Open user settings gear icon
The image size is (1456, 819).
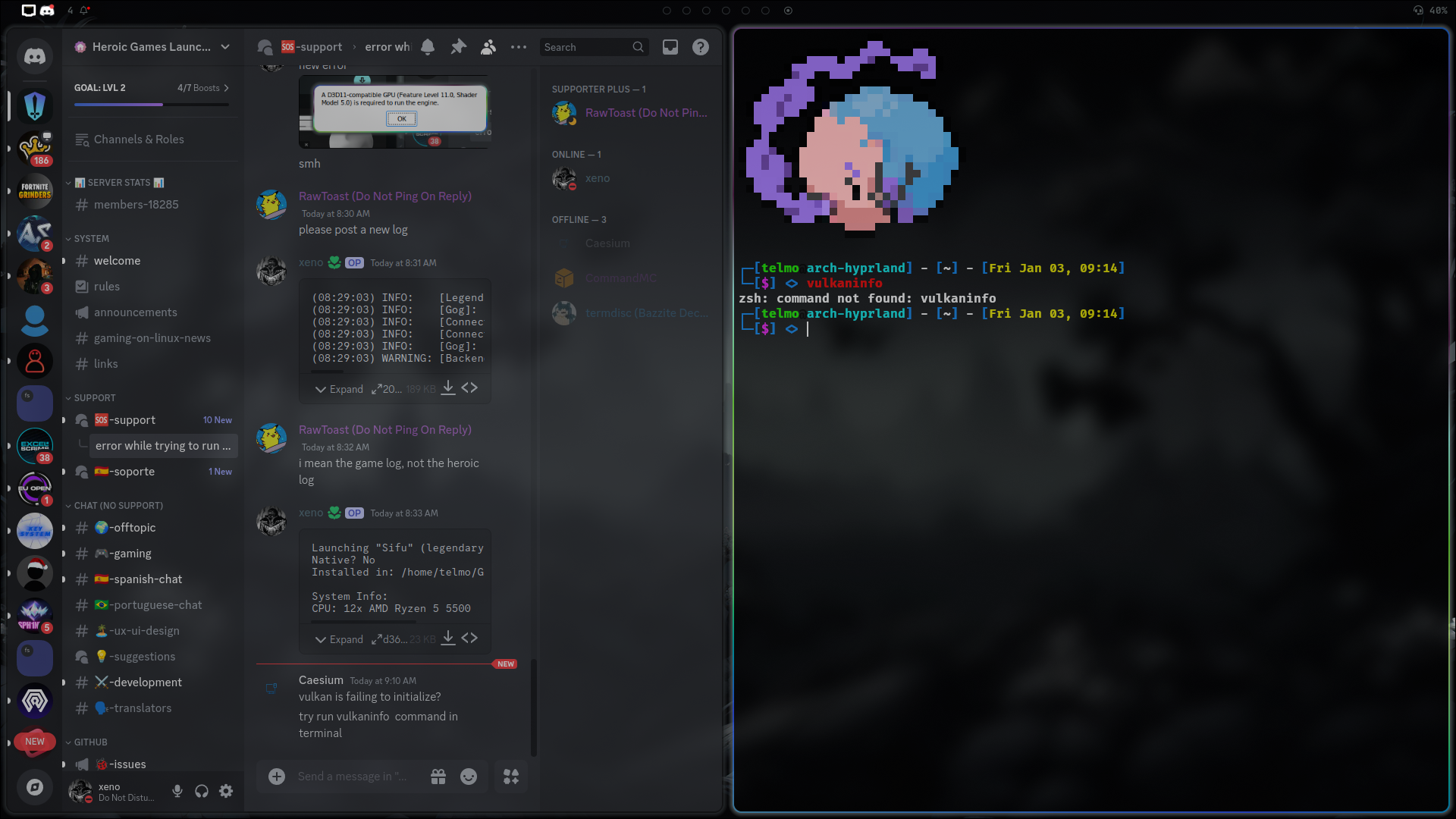(x=226, y=791)
